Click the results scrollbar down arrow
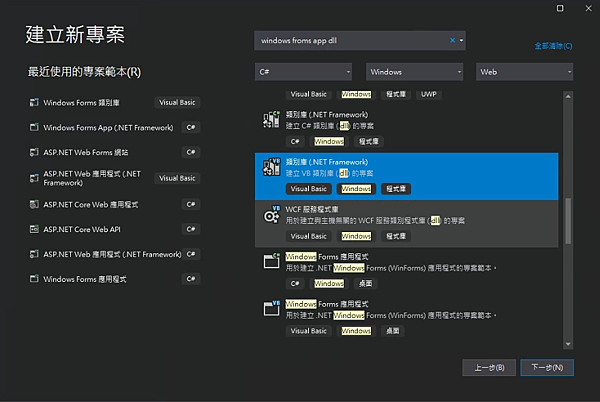This screenshot has height=402, width=600. pos(568,344)
